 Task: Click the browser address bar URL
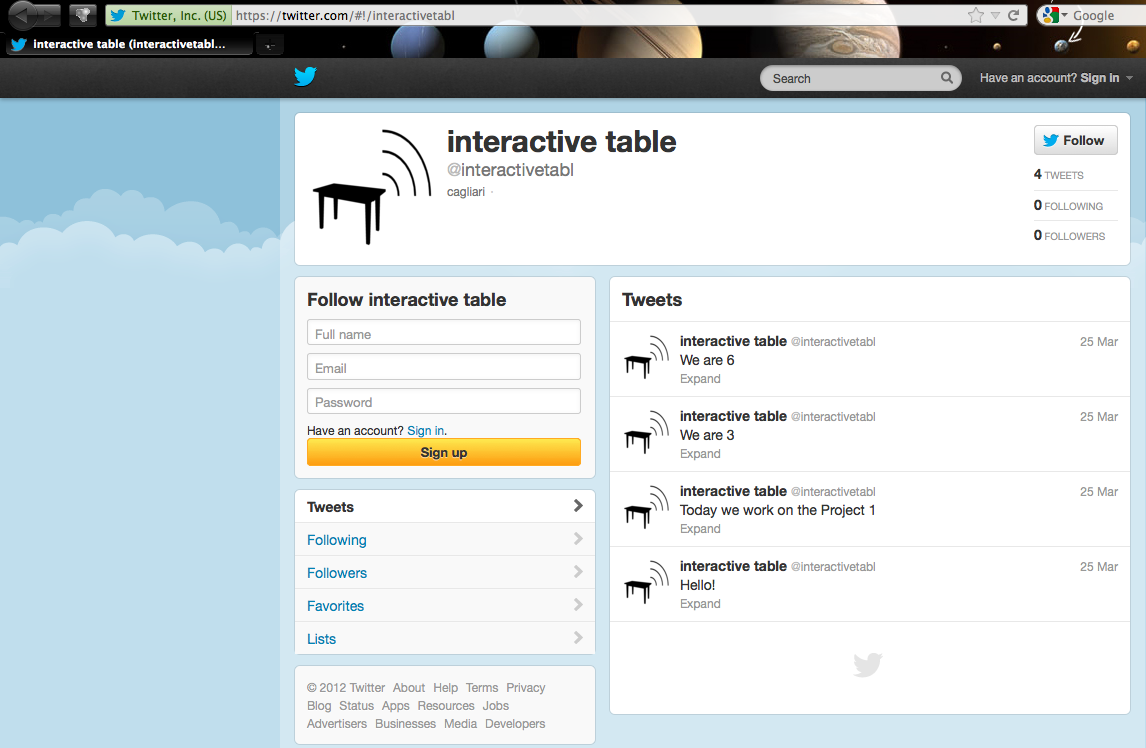click(x=345, y=15)
